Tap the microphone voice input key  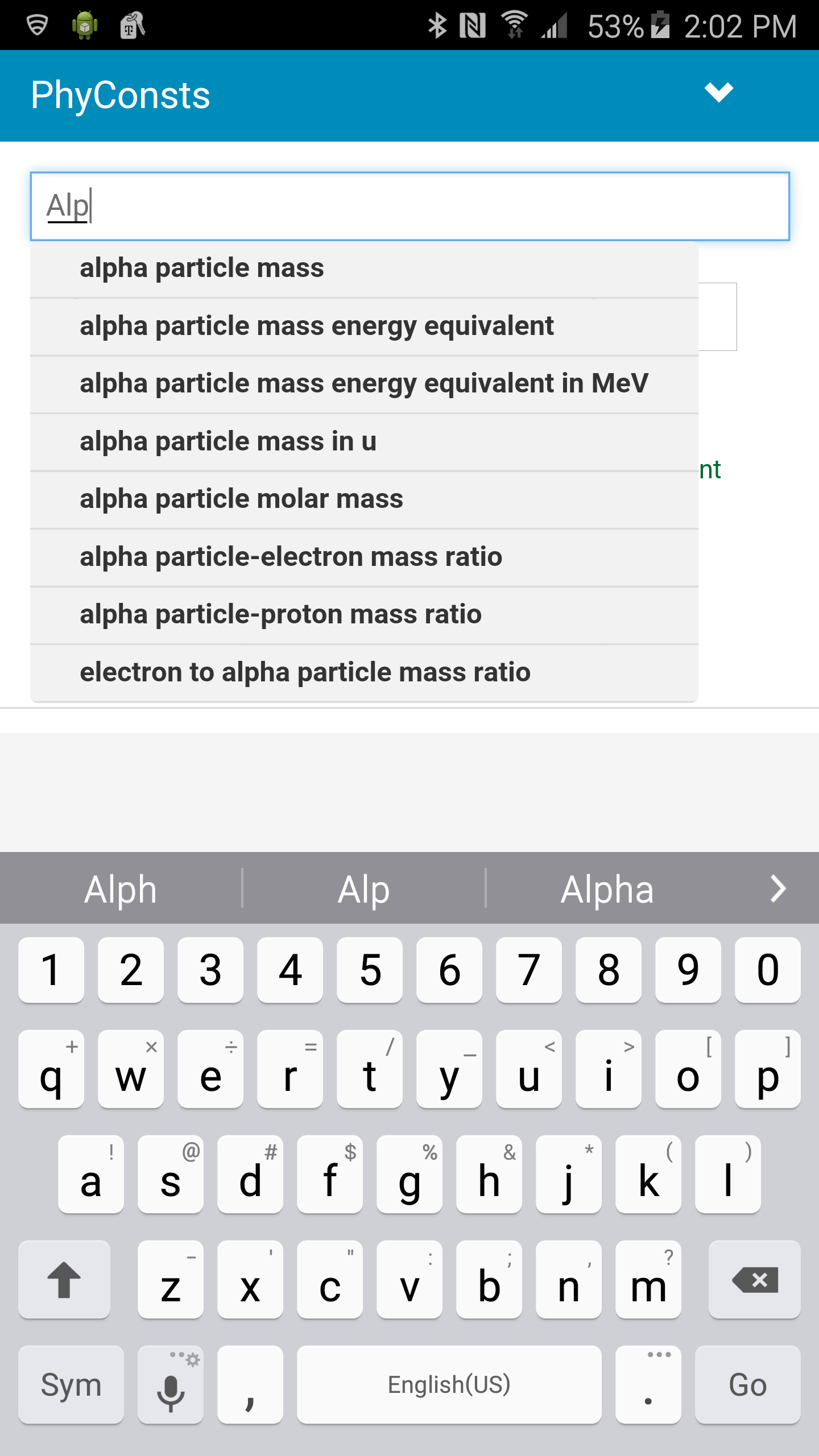(171, 1385)
